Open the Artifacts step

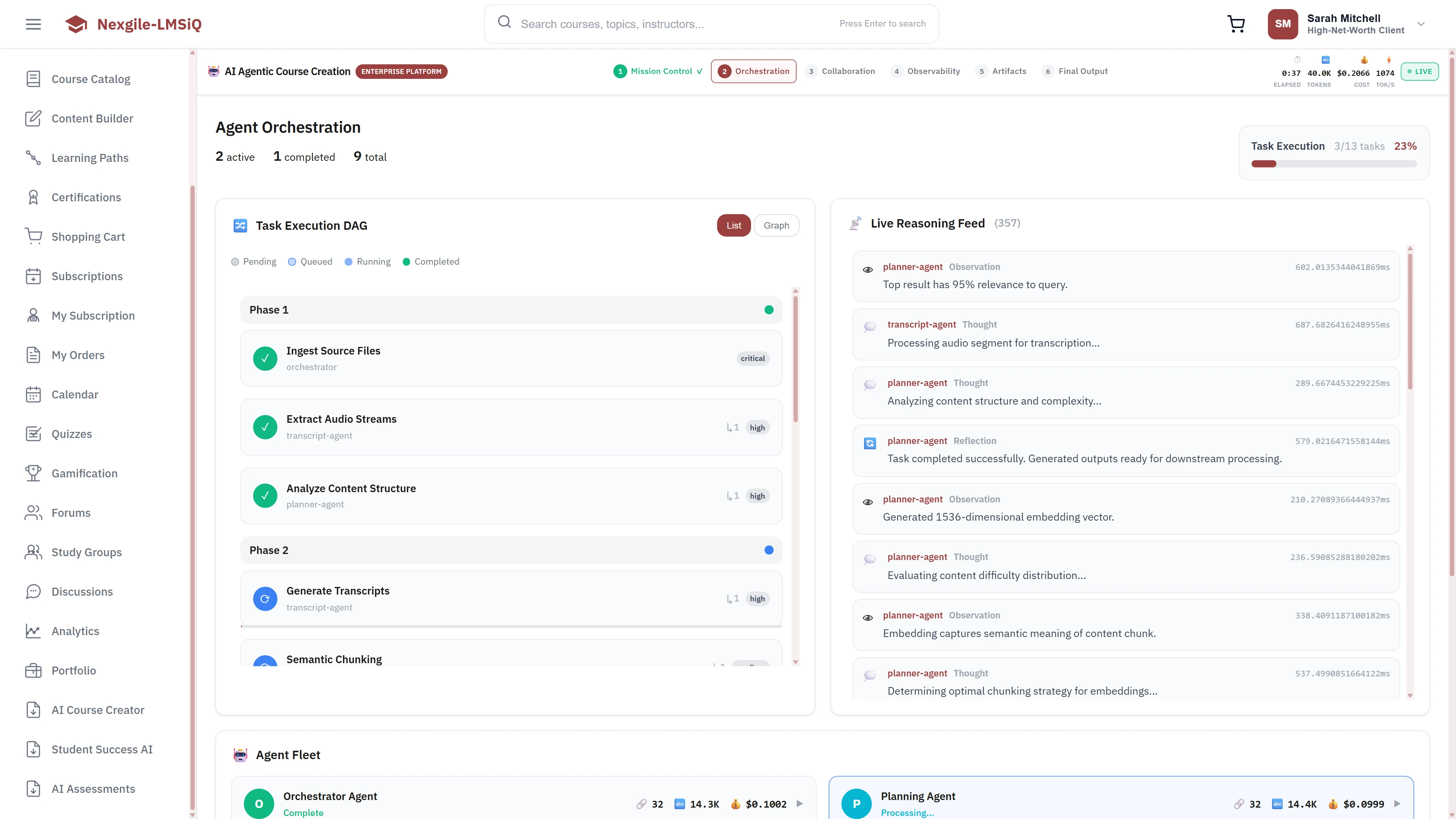(1001, 71)
